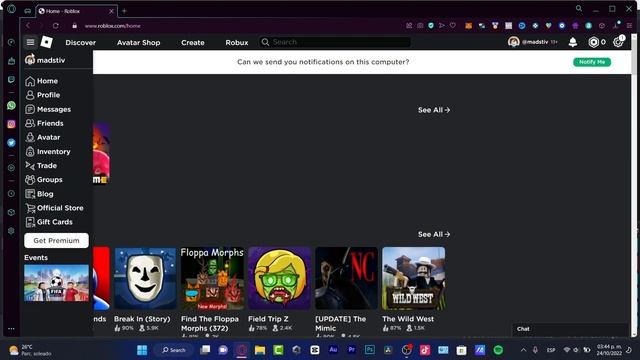The height and width of the screenshot is (360, 640).
Task: Open Avatar Shop in navigation
Action: tap(138, 42)
